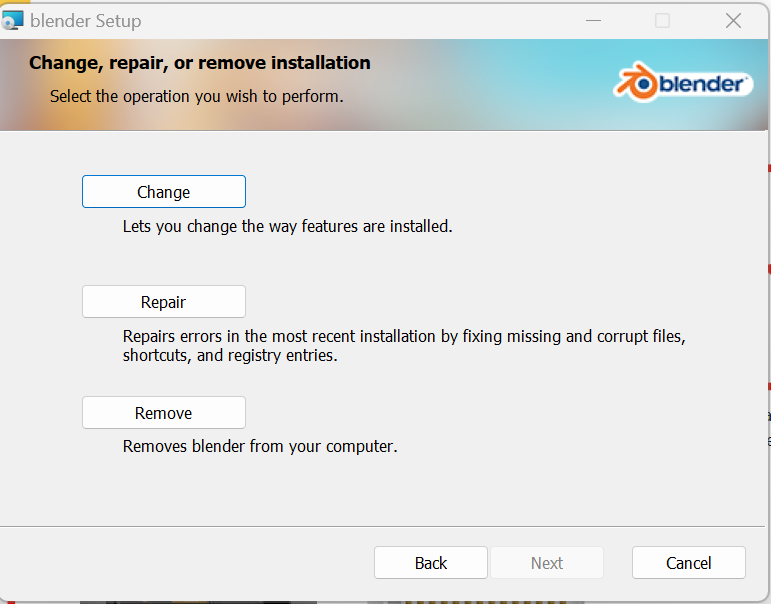Click the Change button
The image size is (771, 604).
click(x=164, y=191)
